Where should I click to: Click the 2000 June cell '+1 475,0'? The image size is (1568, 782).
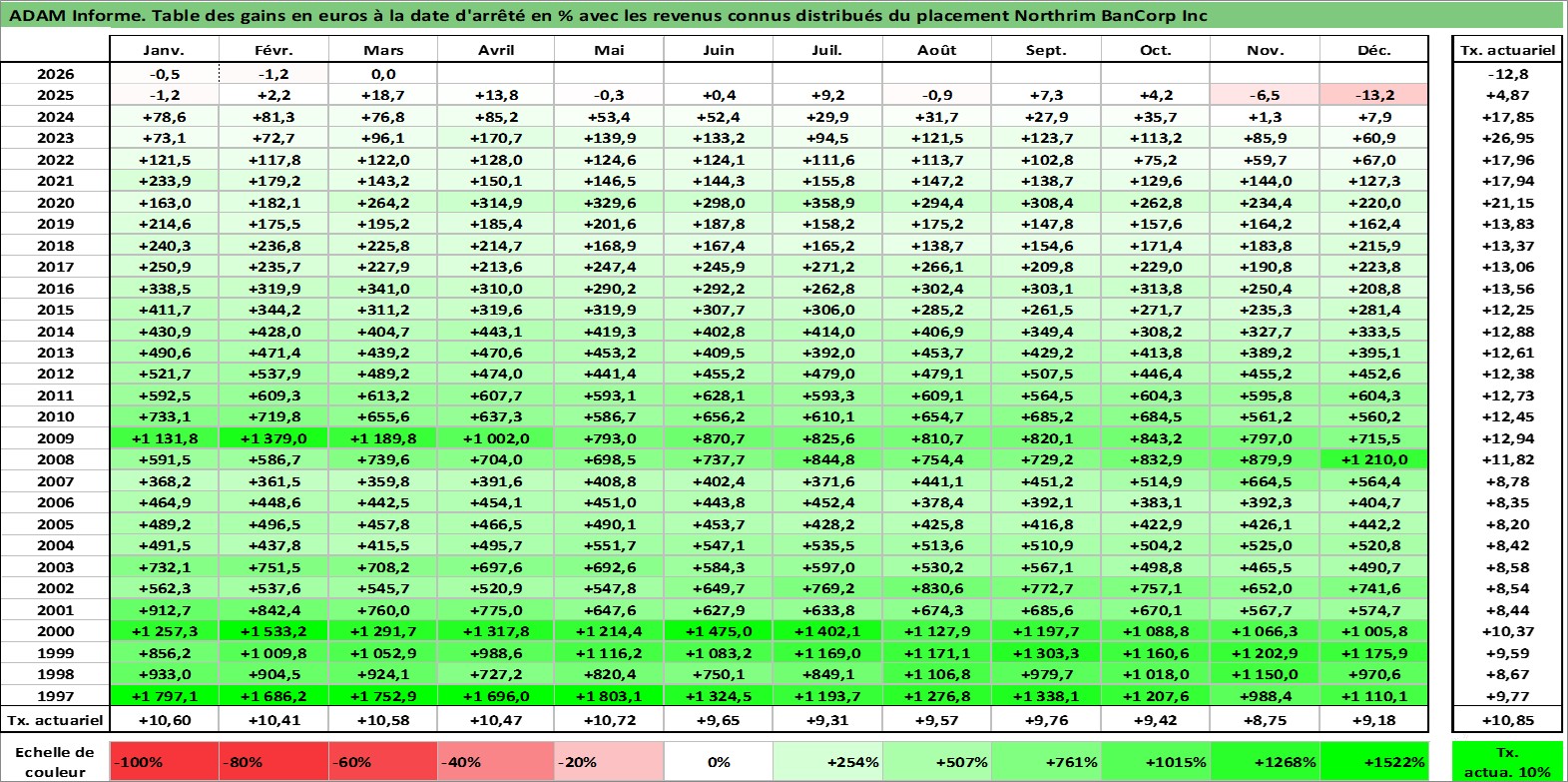pyautogui.click(x=719, y=631)
